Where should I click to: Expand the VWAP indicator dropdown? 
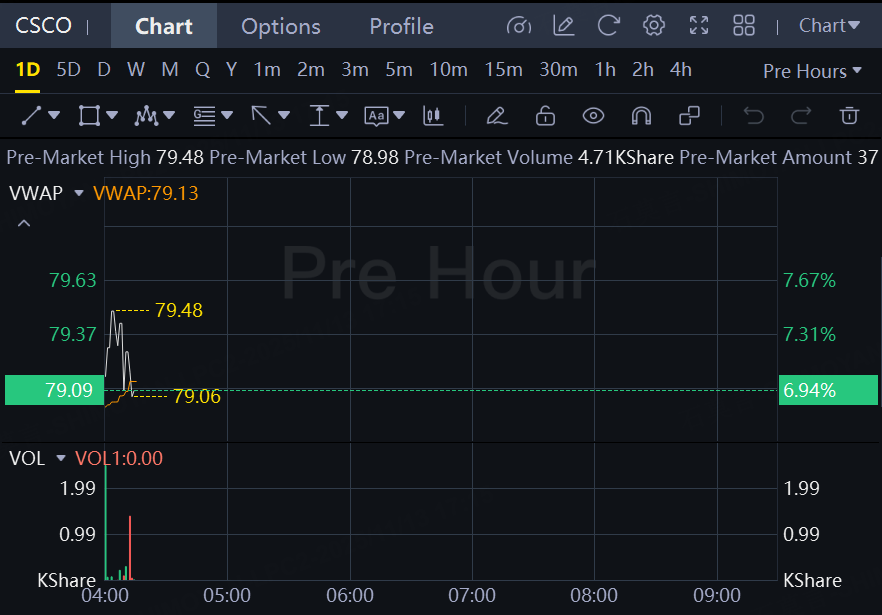[79, 194]
